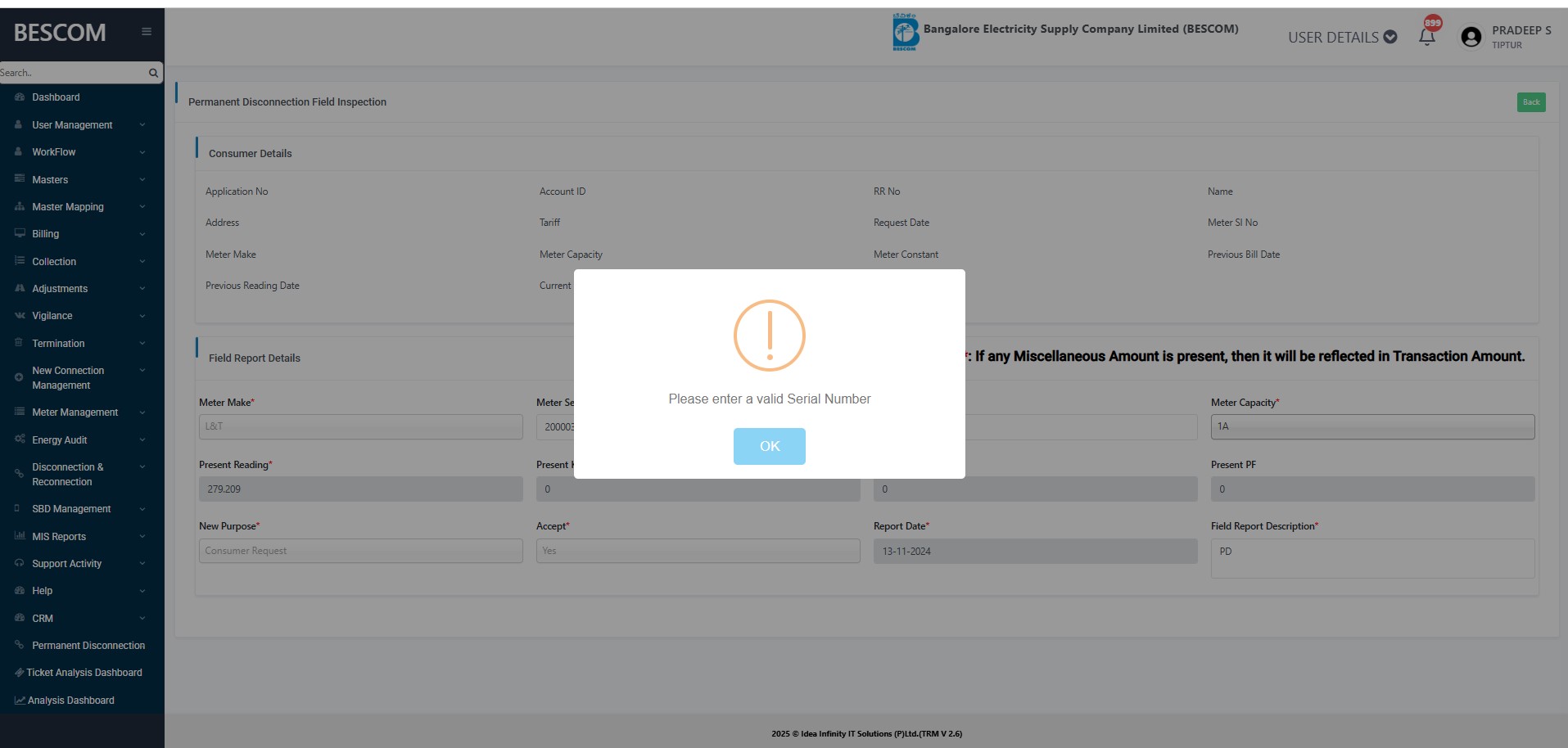Image resolution: width=1568 pixels, height=748 pixels.
Task: Click the Masters sidebar icon
Action: 20,179
